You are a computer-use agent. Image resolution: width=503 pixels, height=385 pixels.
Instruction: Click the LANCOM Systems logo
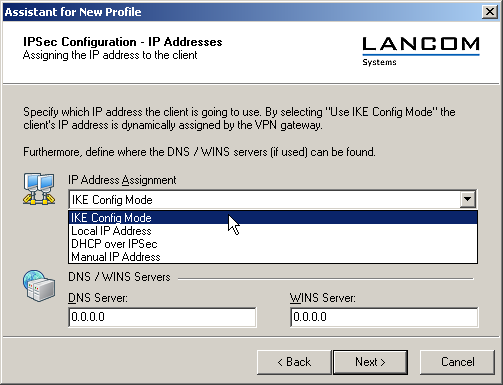(x=421, y=51)
